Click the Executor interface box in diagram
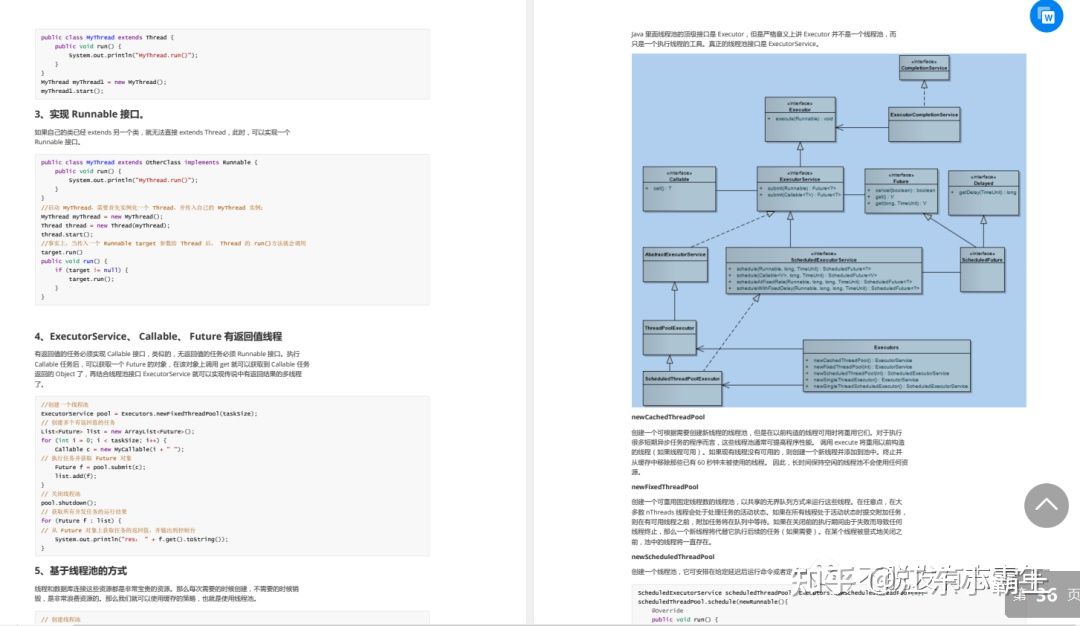Screen dimensions: 1080x626 pyautogui.click(x=800, y=118)
